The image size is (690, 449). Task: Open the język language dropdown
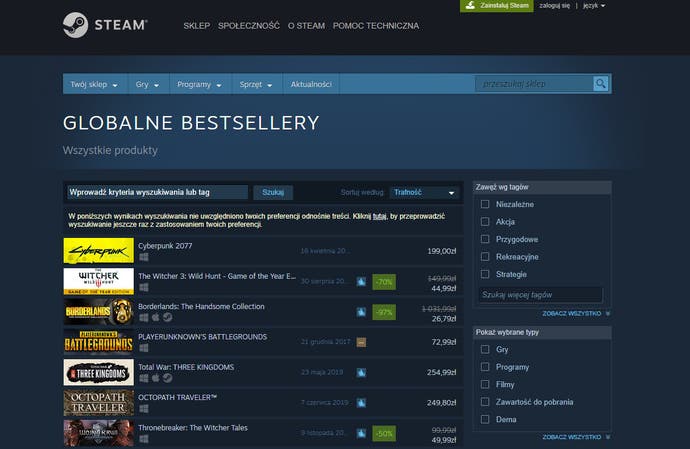pos(594,6)
